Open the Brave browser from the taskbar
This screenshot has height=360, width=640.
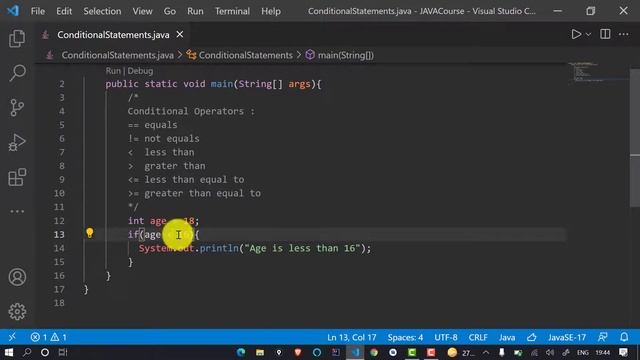[298, 352]
